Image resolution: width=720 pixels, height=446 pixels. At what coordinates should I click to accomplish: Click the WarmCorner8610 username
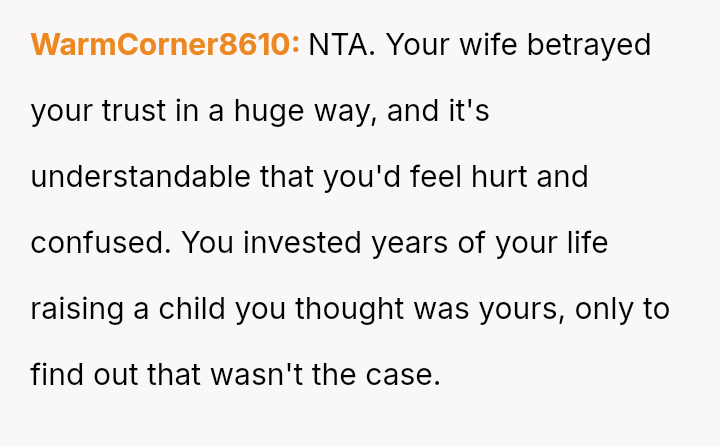click(x=165, y=45)
